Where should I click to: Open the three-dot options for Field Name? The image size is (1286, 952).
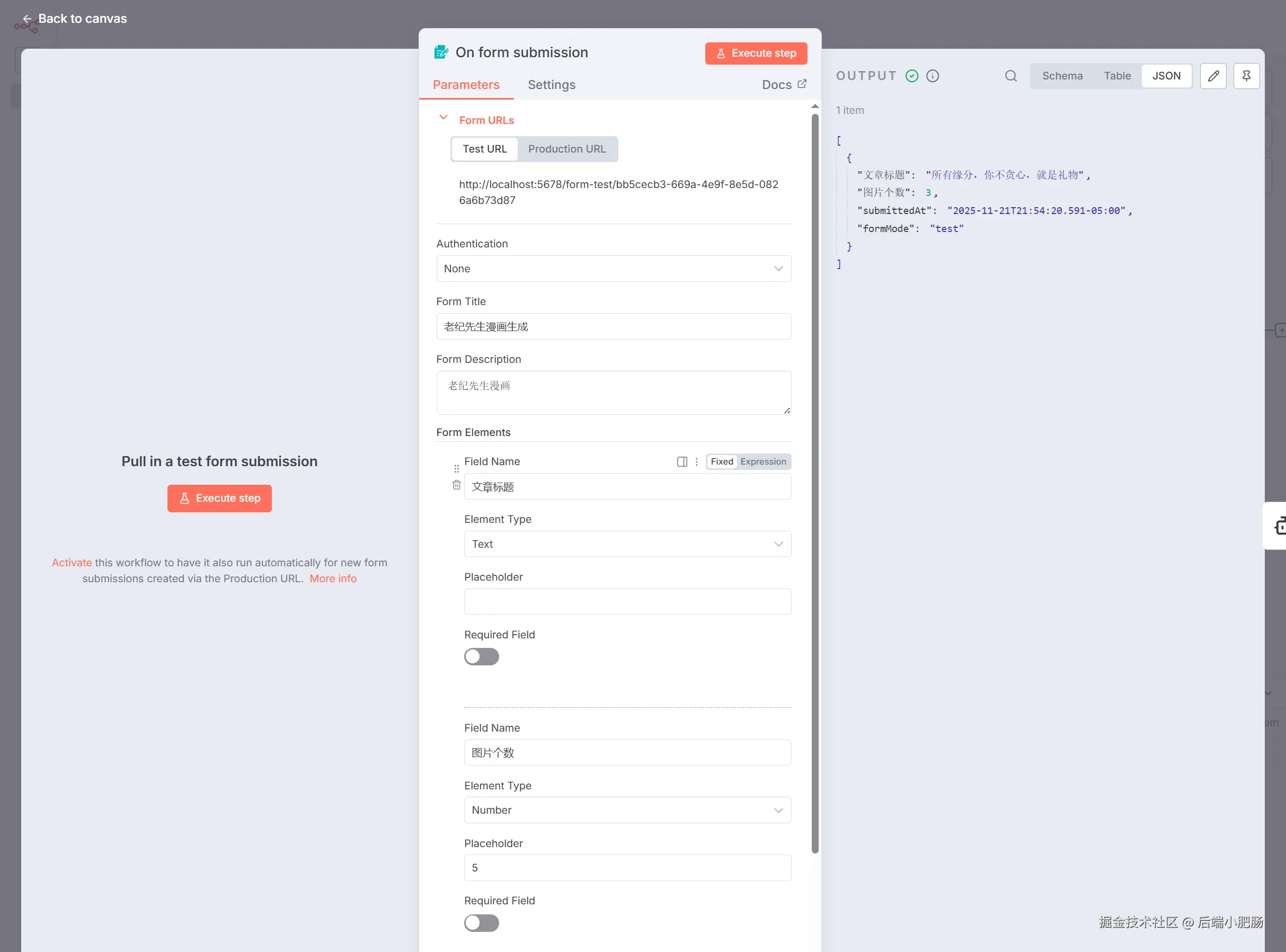[x=696, y=461]
